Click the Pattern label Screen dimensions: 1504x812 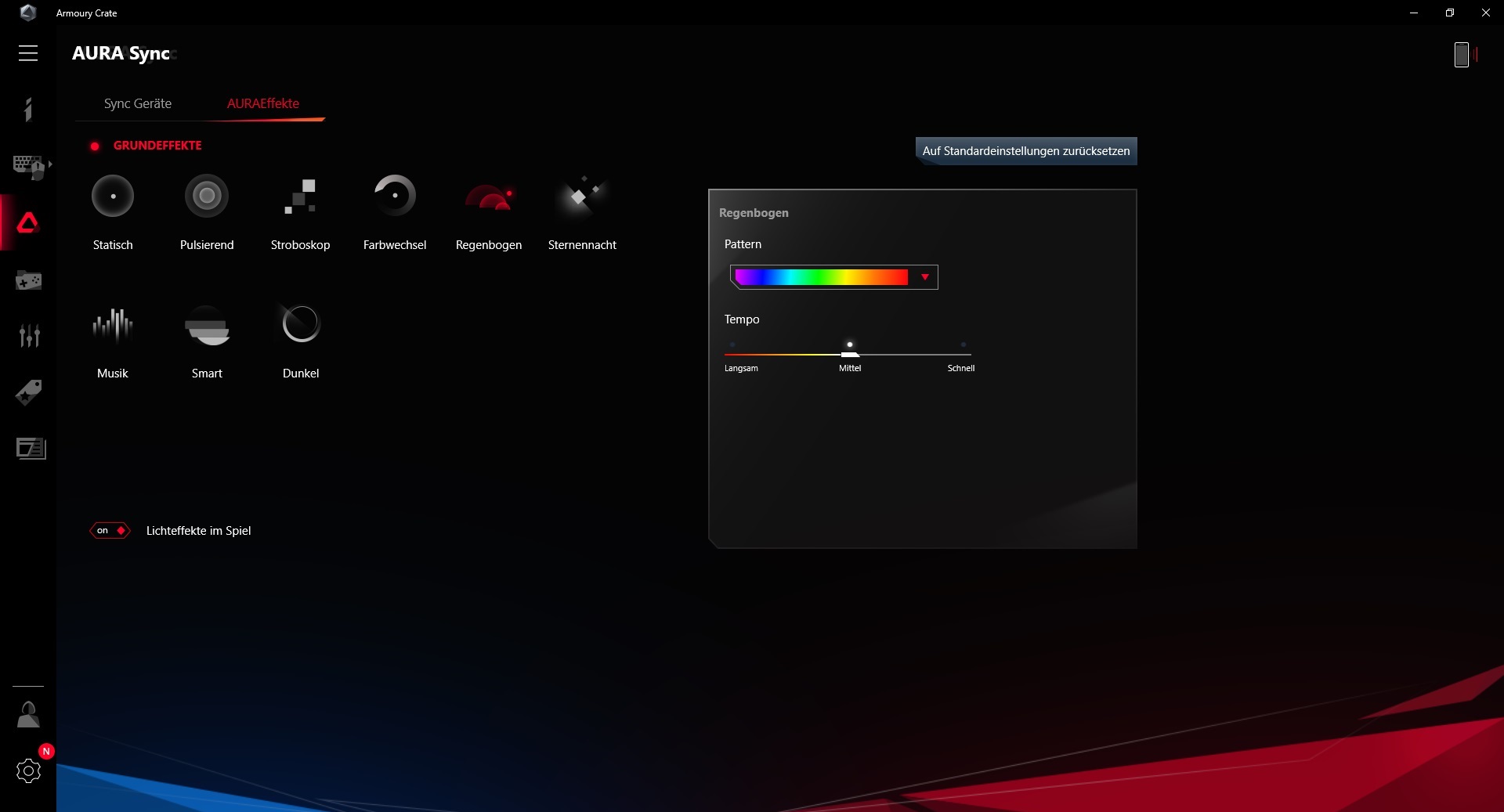point(743,244)
